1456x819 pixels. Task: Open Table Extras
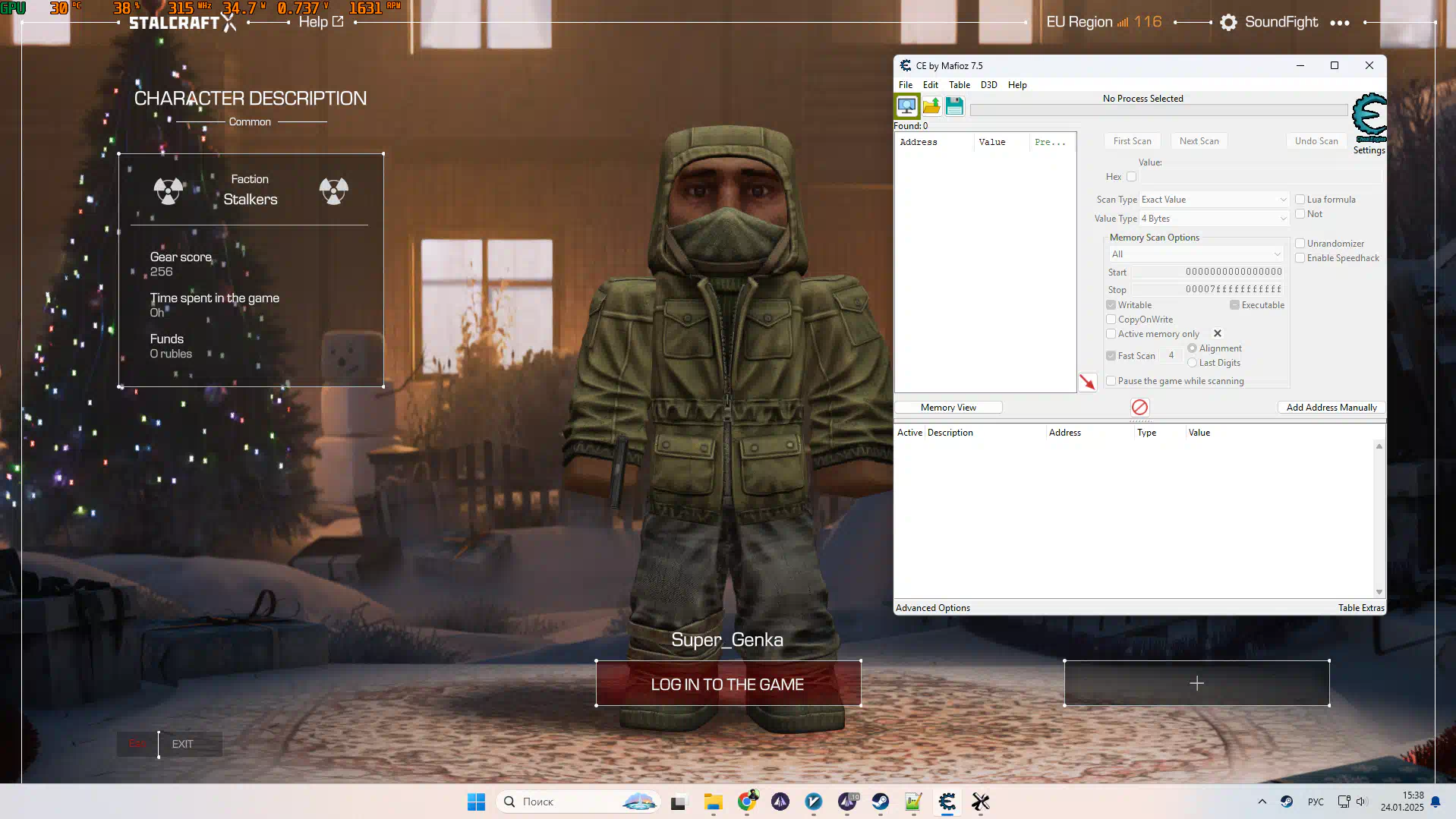(1361, 608)
